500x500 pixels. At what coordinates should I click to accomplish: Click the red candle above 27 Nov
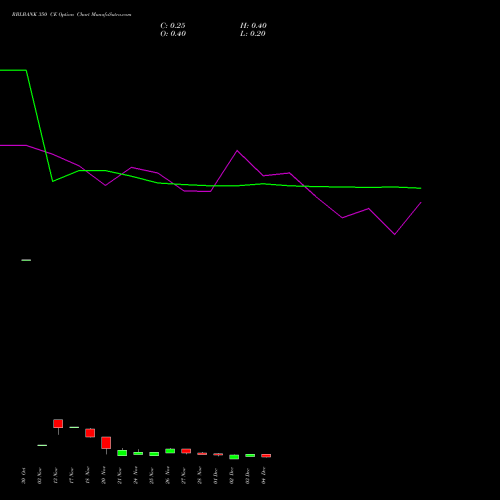pyautogui.click(x=186, y=451)
